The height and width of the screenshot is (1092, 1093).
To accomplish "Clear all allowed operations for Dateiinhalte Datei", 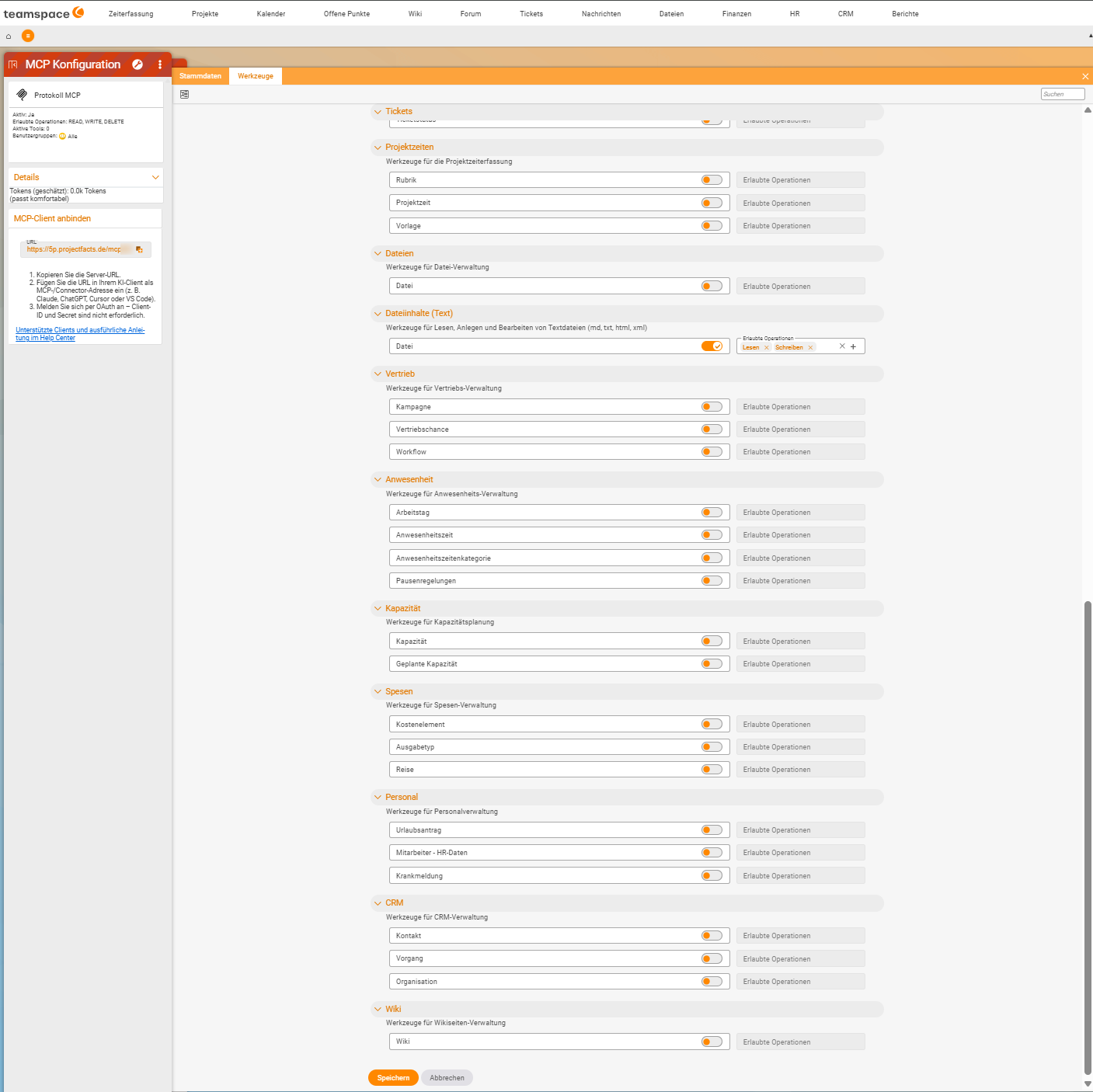I will tap(842, 346).
